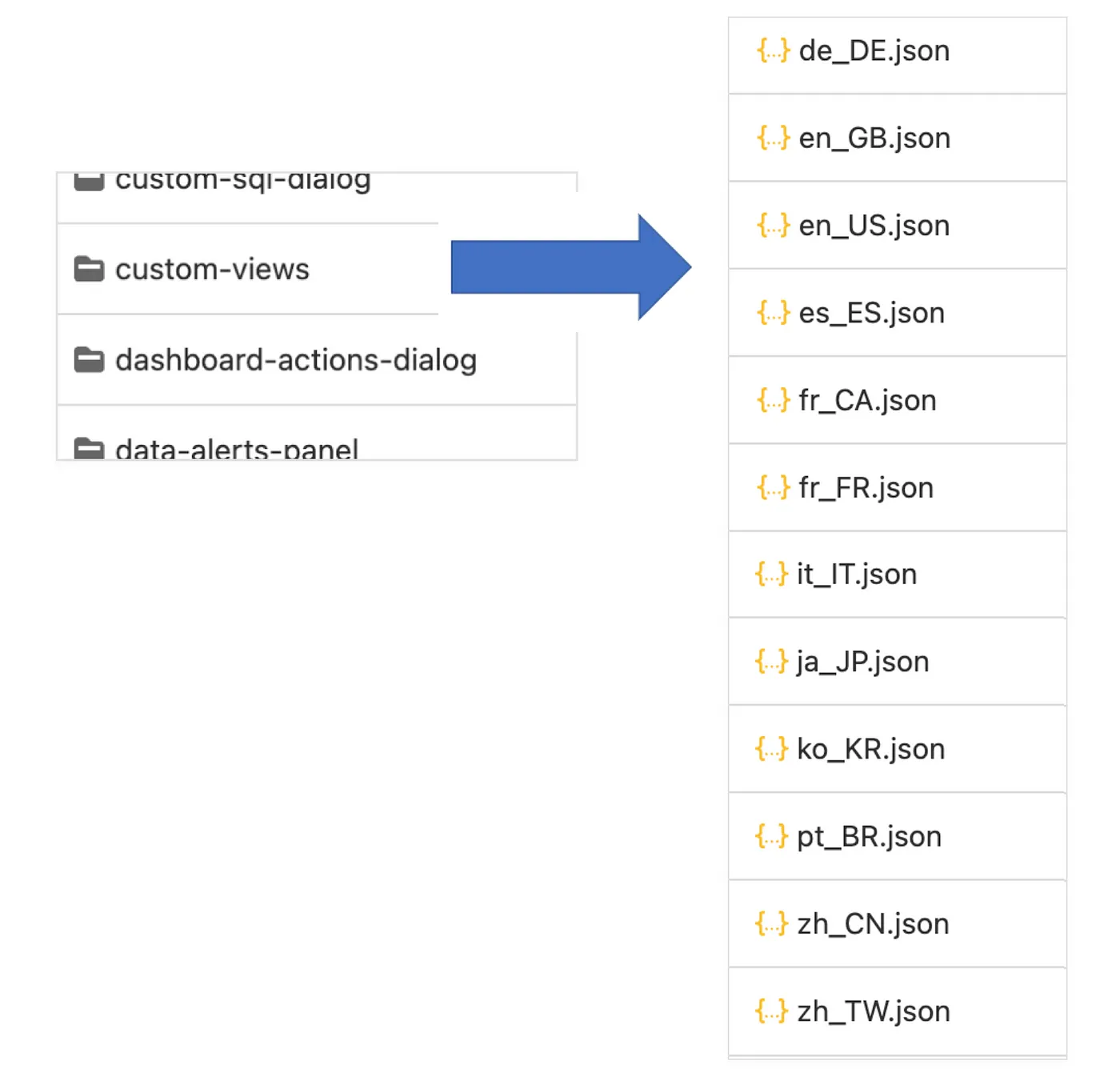Viewport: 1120px width, 1085px height.
Task: Open the fr_CA.json file
Action: click(x=867, y=400)
